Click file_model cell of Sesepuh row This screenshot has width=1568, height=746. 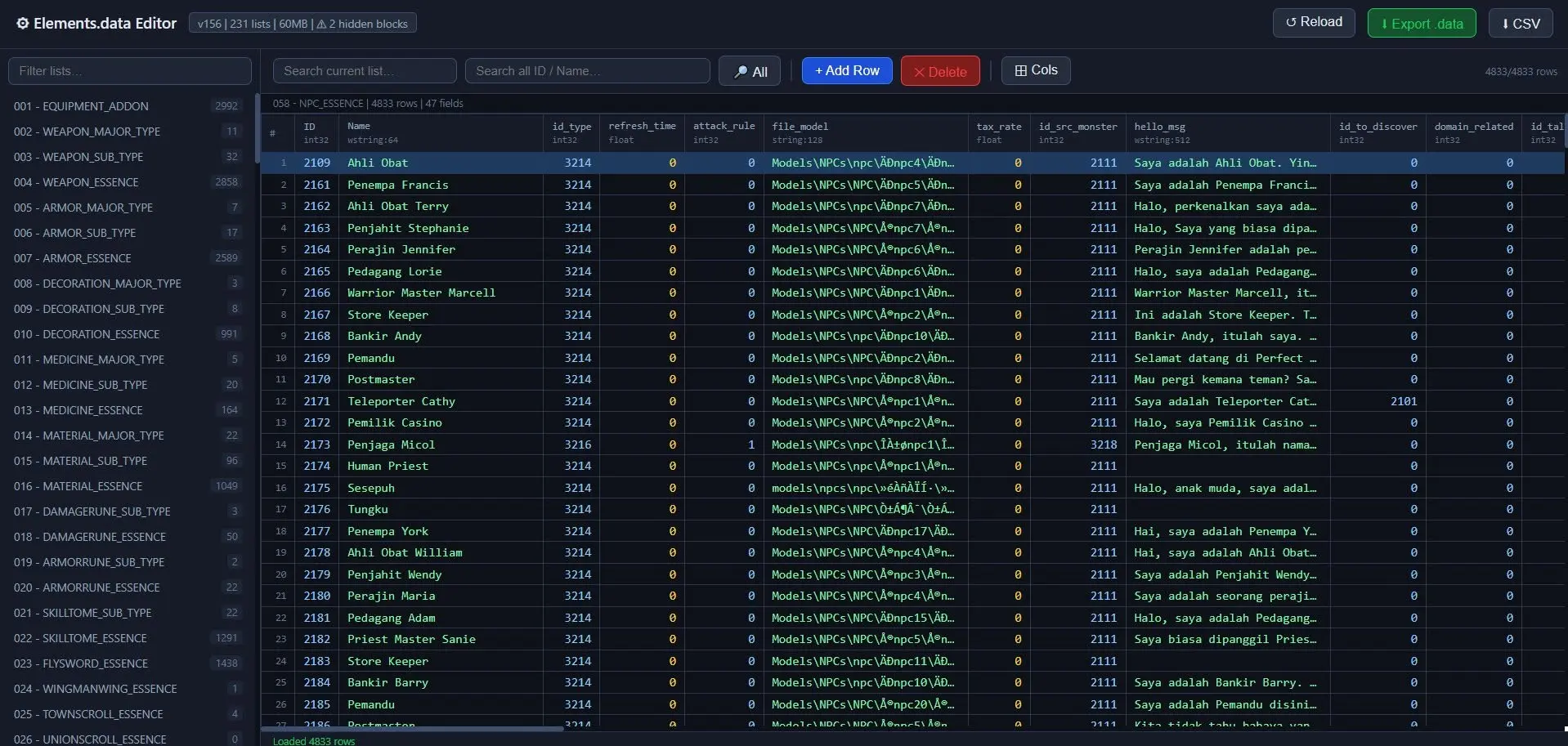(866, 488)
